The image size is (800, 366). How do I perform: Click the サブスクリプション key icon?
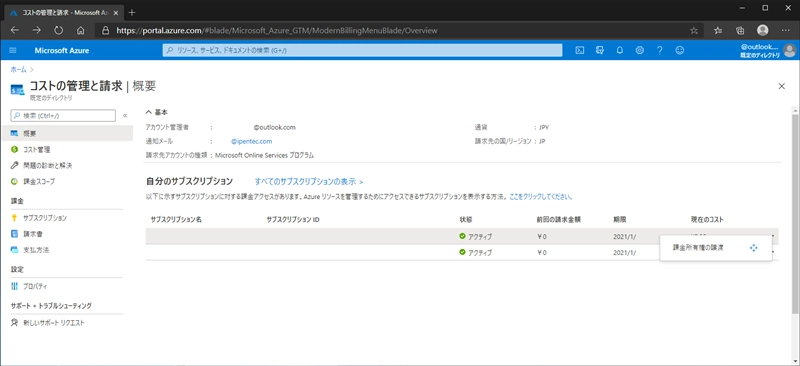coord(14,218)
